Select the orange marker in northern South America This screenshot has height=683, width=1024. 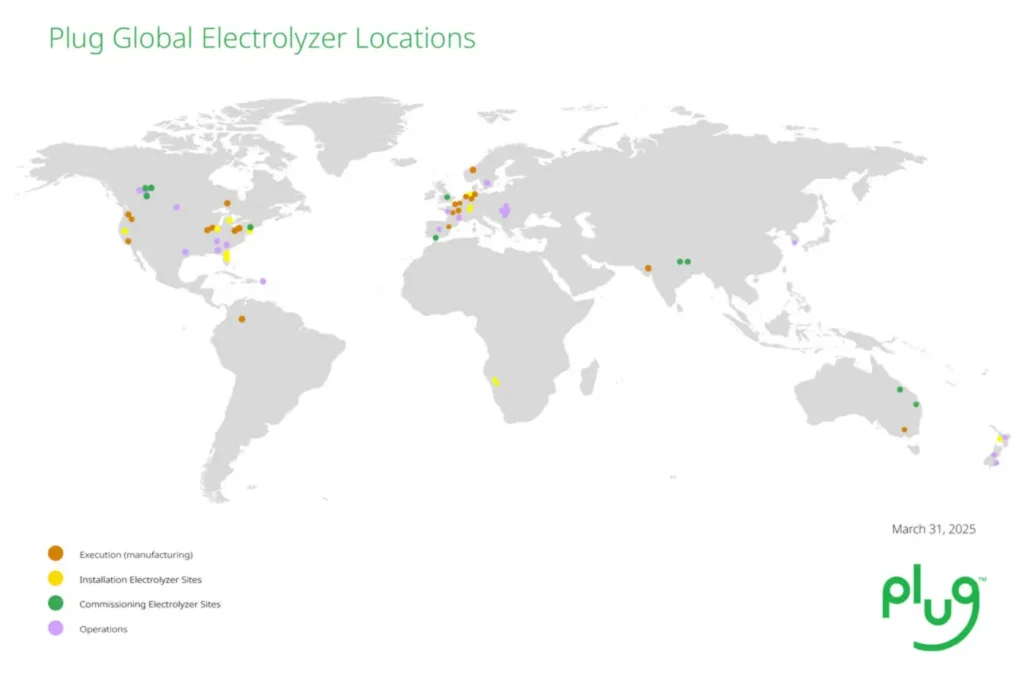(x=241, y=320)
